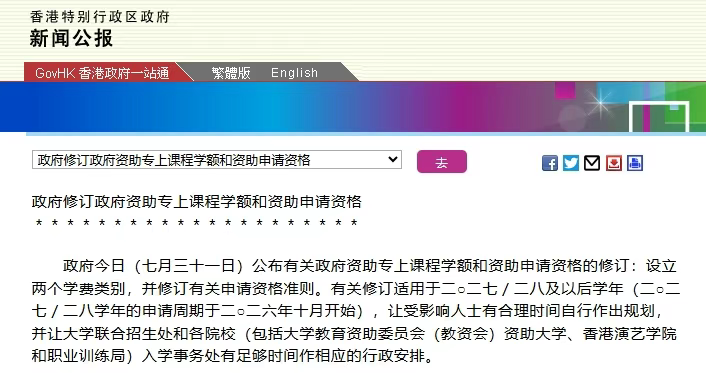Click paragraph line starting 七／二八学年的申请周期
This screenshot has width=706, height=373.
click(348, 311)
